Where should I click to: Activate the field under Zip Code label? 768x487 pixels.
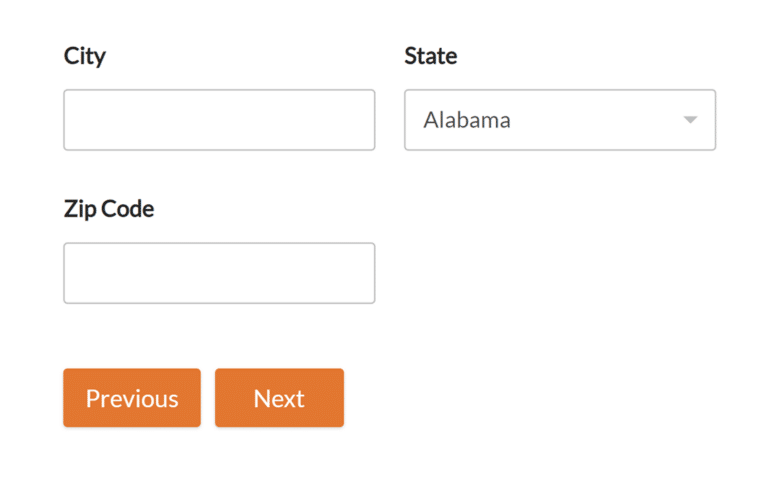(219, 273)
